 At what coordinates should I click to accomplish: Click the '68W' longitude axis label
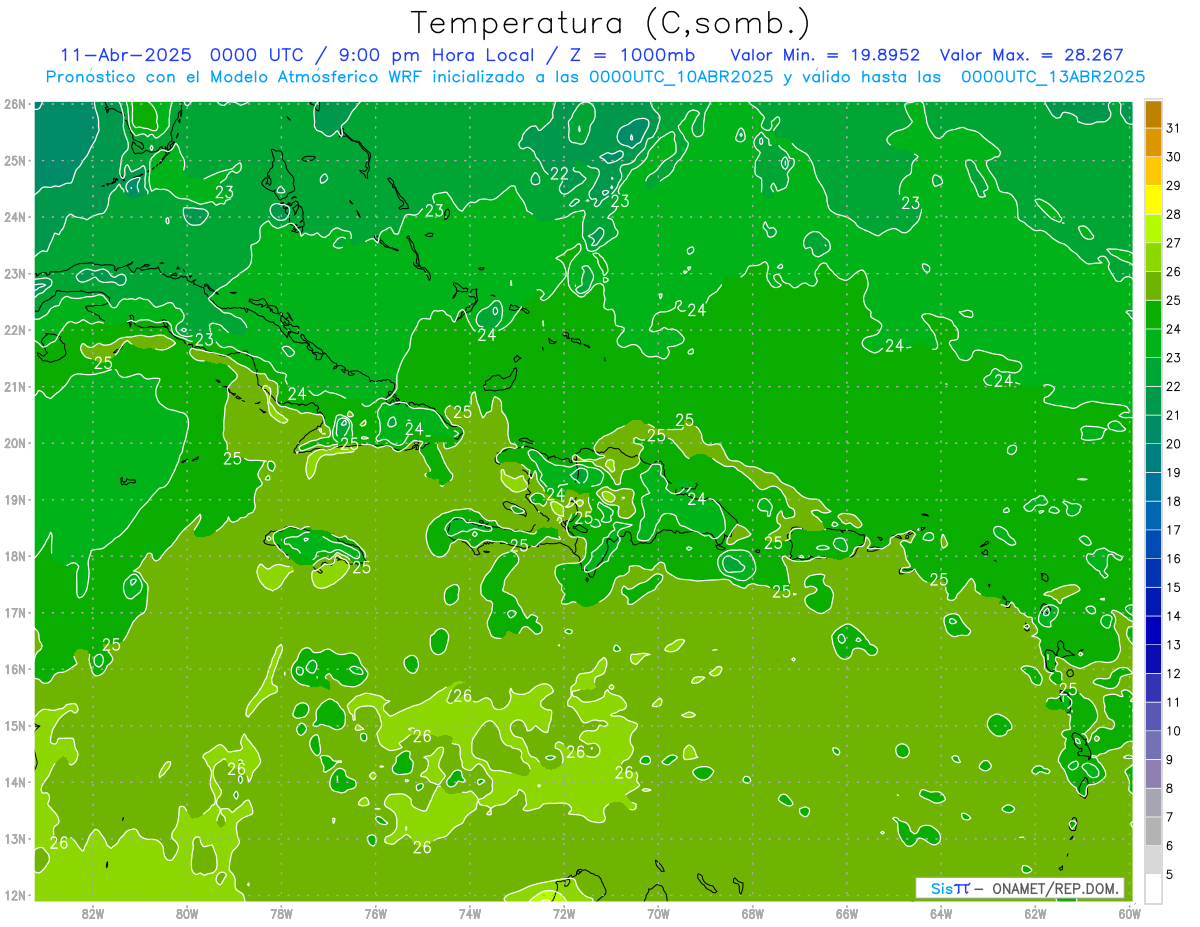tap(753, 913)
